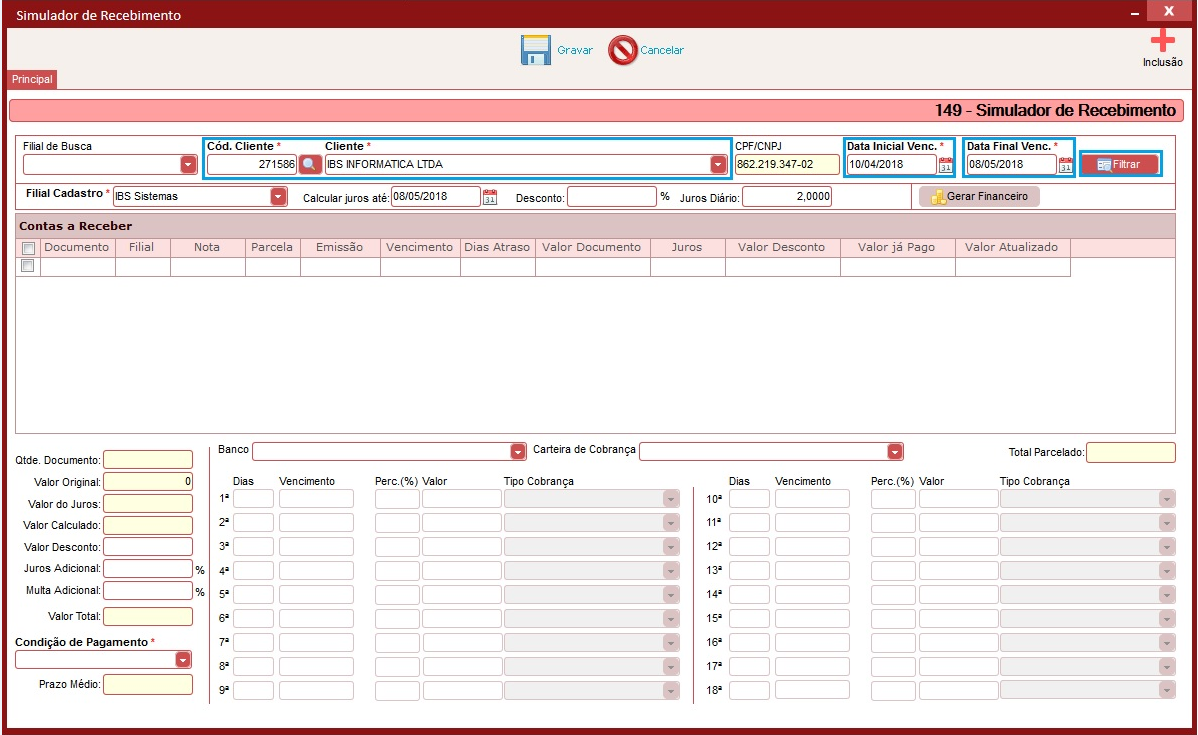Open the Condição de Pagamento dropdown
The height and width of the screenshot is (735, 1198).
tap(183, 659)
